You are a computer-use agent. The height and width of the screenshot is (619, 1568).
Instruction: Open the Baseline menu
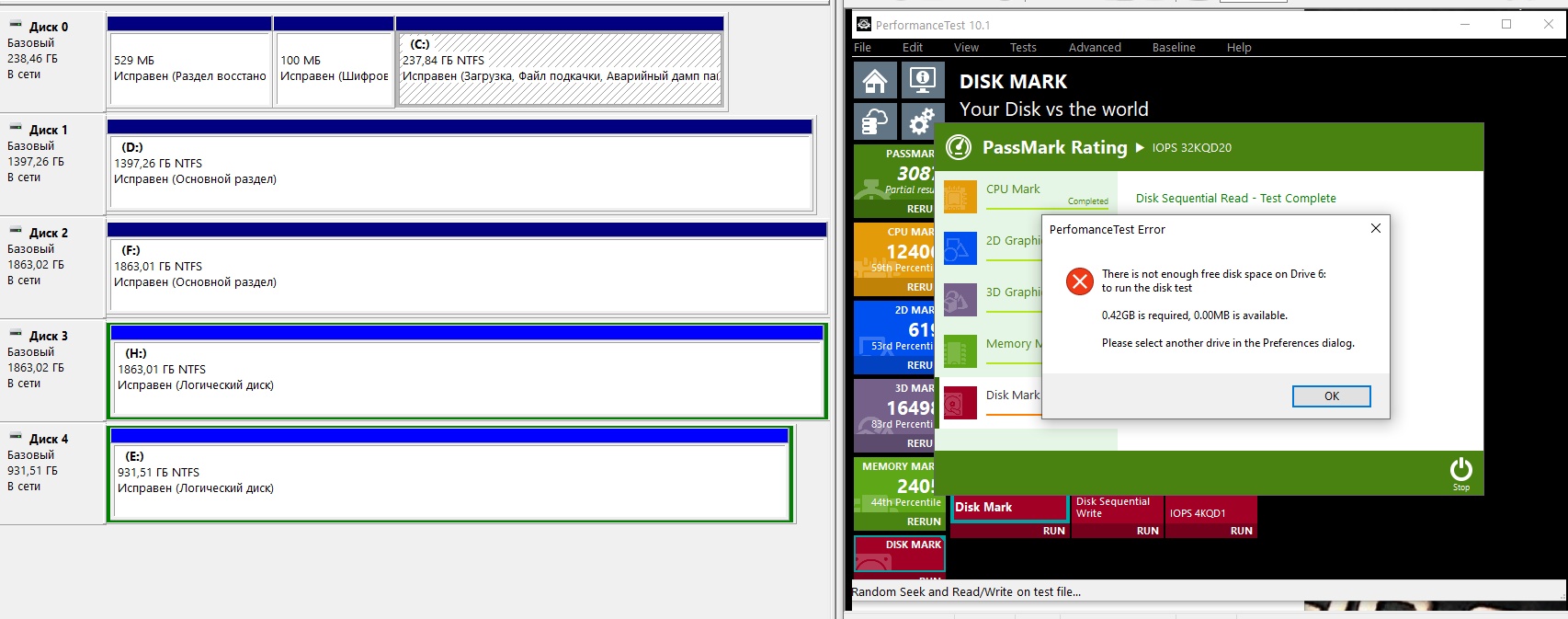click(1174, 48)
